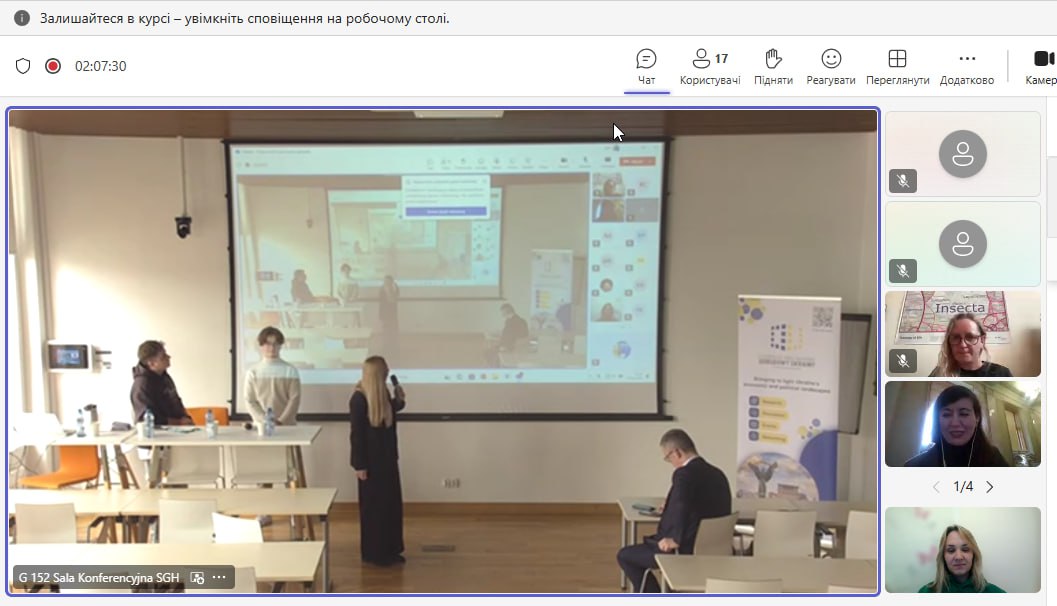Select the Insecta map participant video

pyautogui.click(x=962, y=333)
